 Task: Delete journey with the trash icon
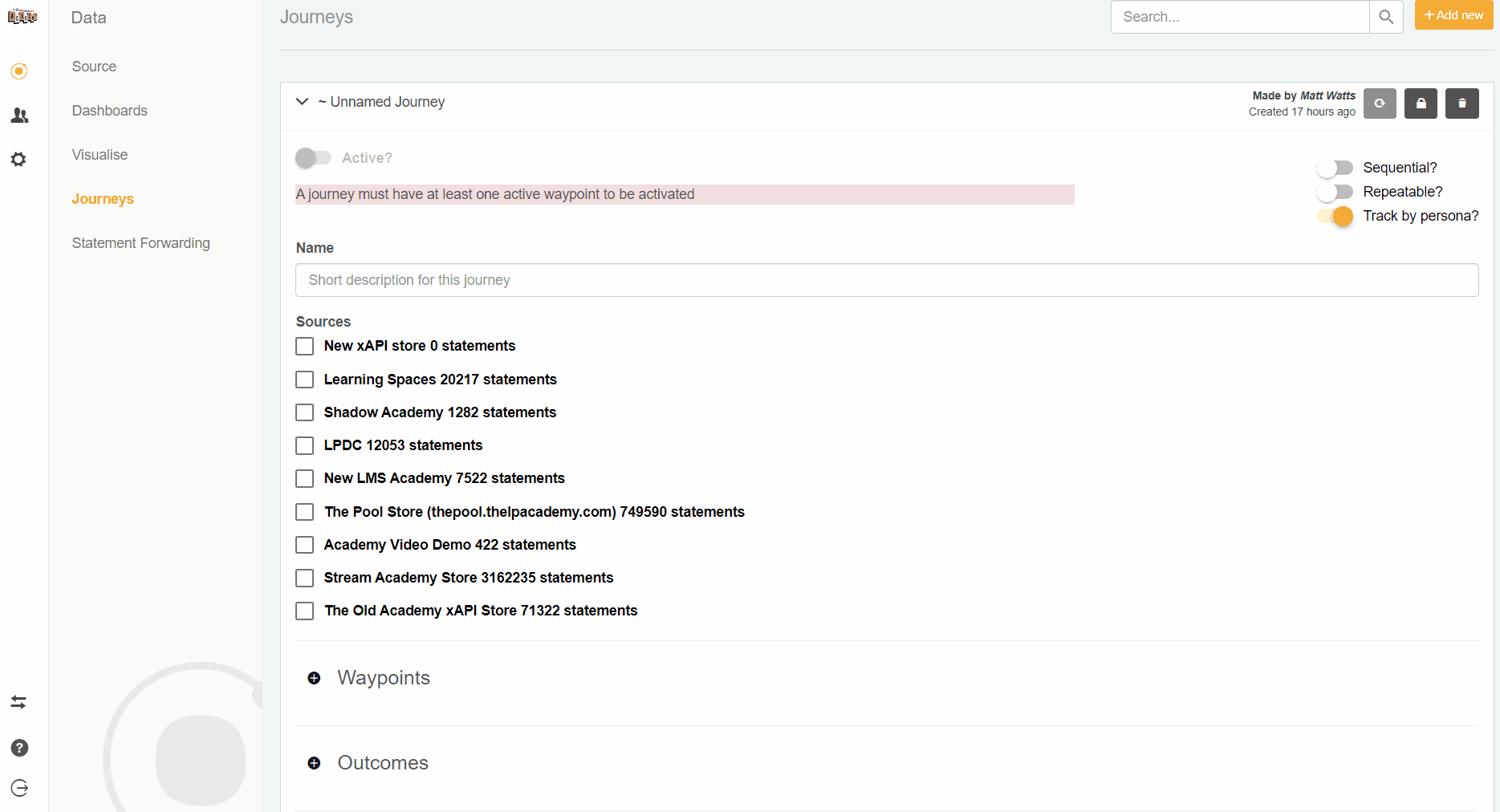coord(1461,104)
